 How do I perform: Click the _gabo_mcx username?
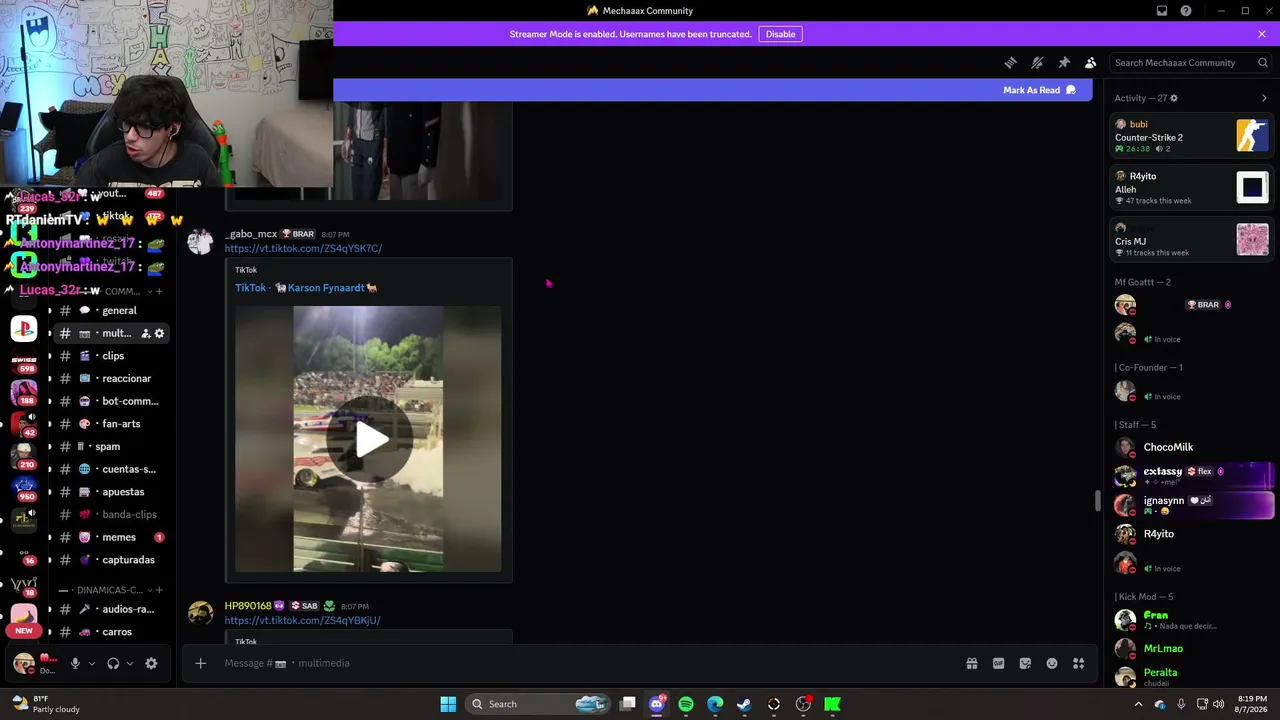pyautogui.click(x=251, y=234)
